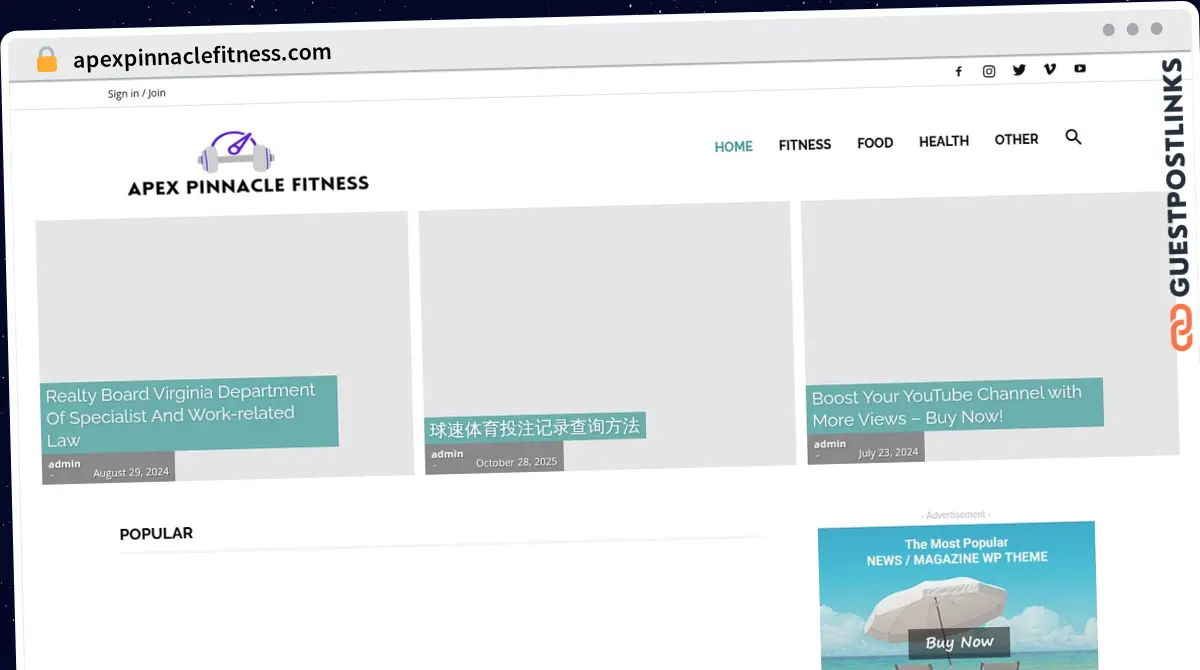Click the search magnifier icon
This screenshot has height=670, width=1200.
pyautogui.click(x=1073, y=137)
